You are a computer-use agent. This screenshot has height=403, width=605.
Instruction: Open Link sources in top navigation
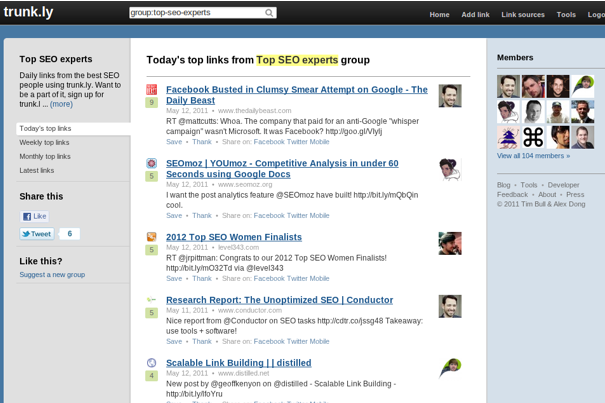point(523,15)
